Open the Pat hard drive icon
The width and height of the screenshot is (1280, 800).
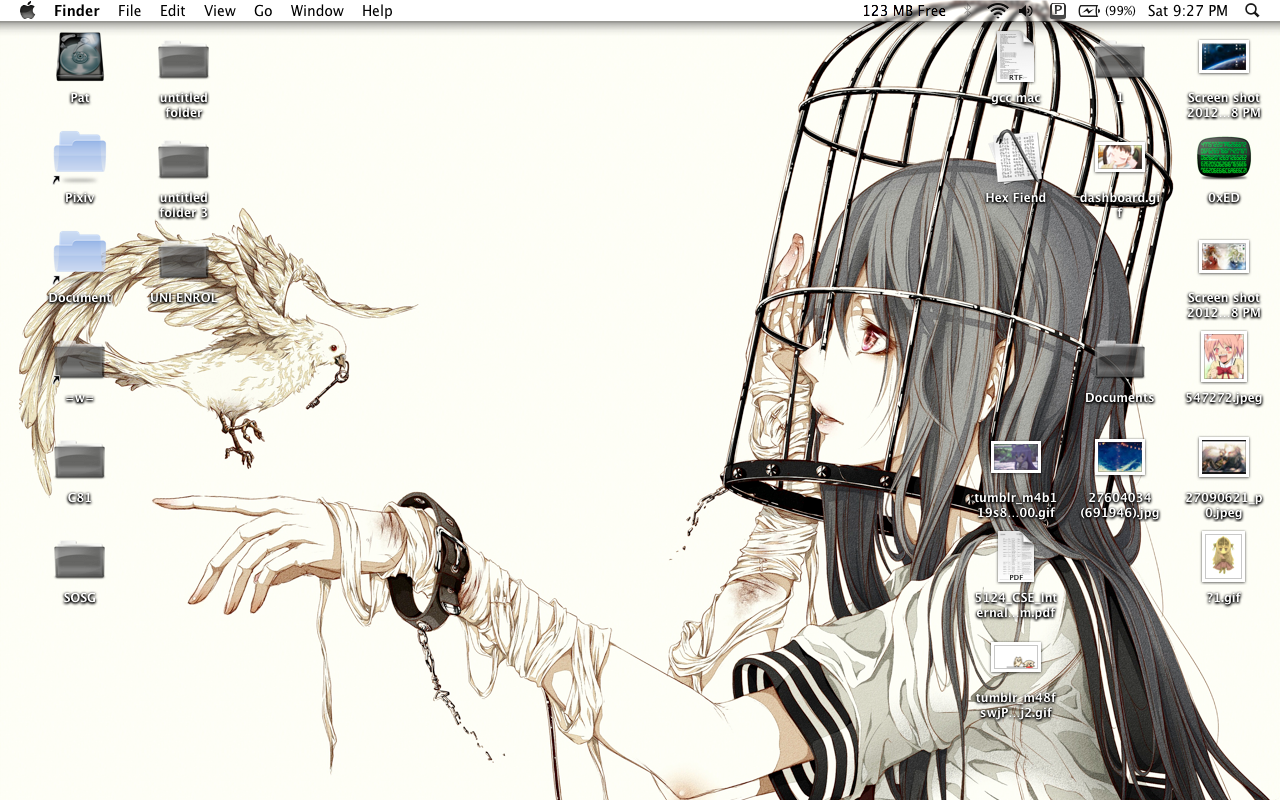[80, 57]
